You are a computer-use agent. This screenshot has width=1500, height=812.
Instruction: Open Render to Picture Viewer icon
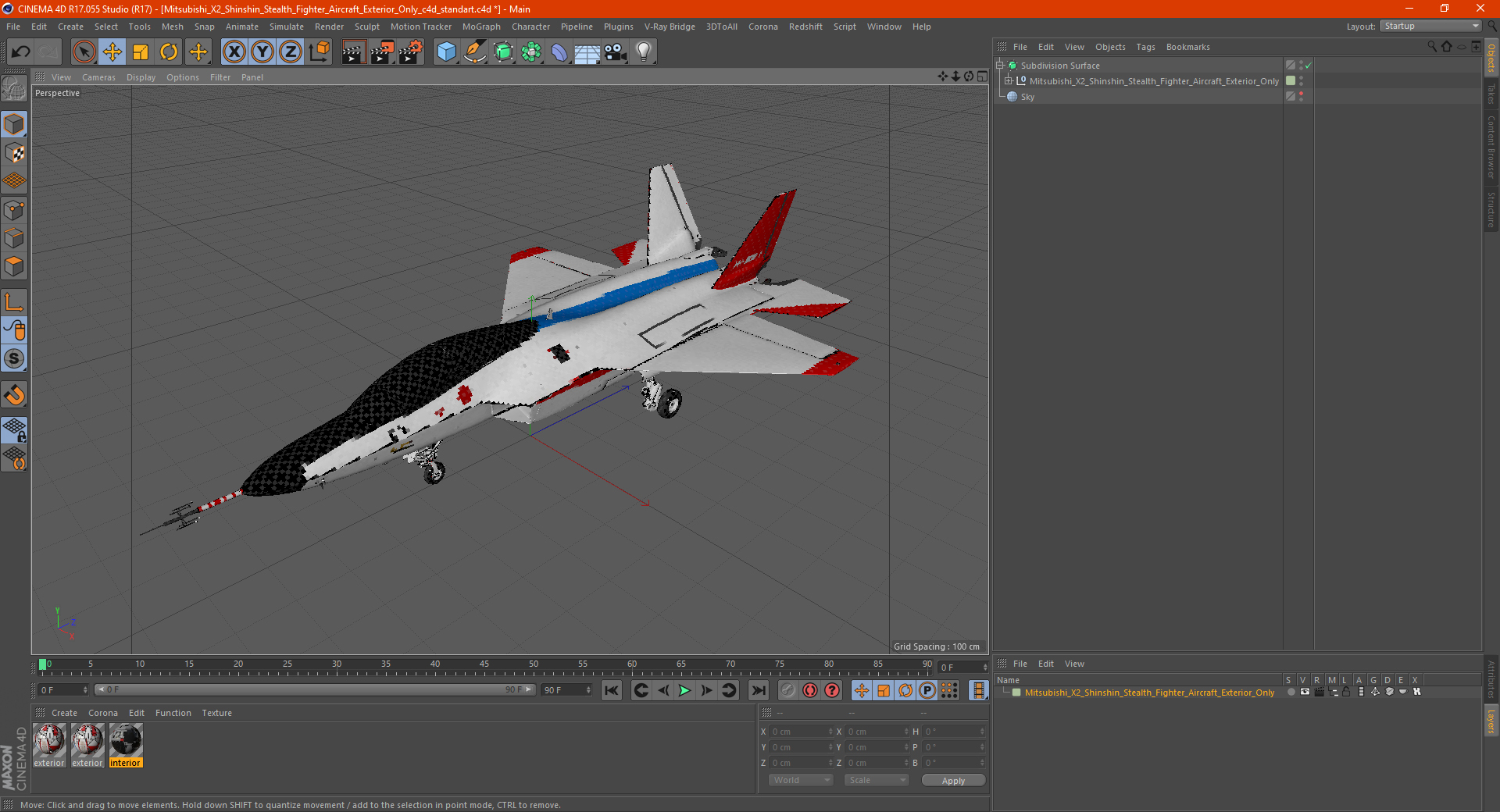point(382,52)
